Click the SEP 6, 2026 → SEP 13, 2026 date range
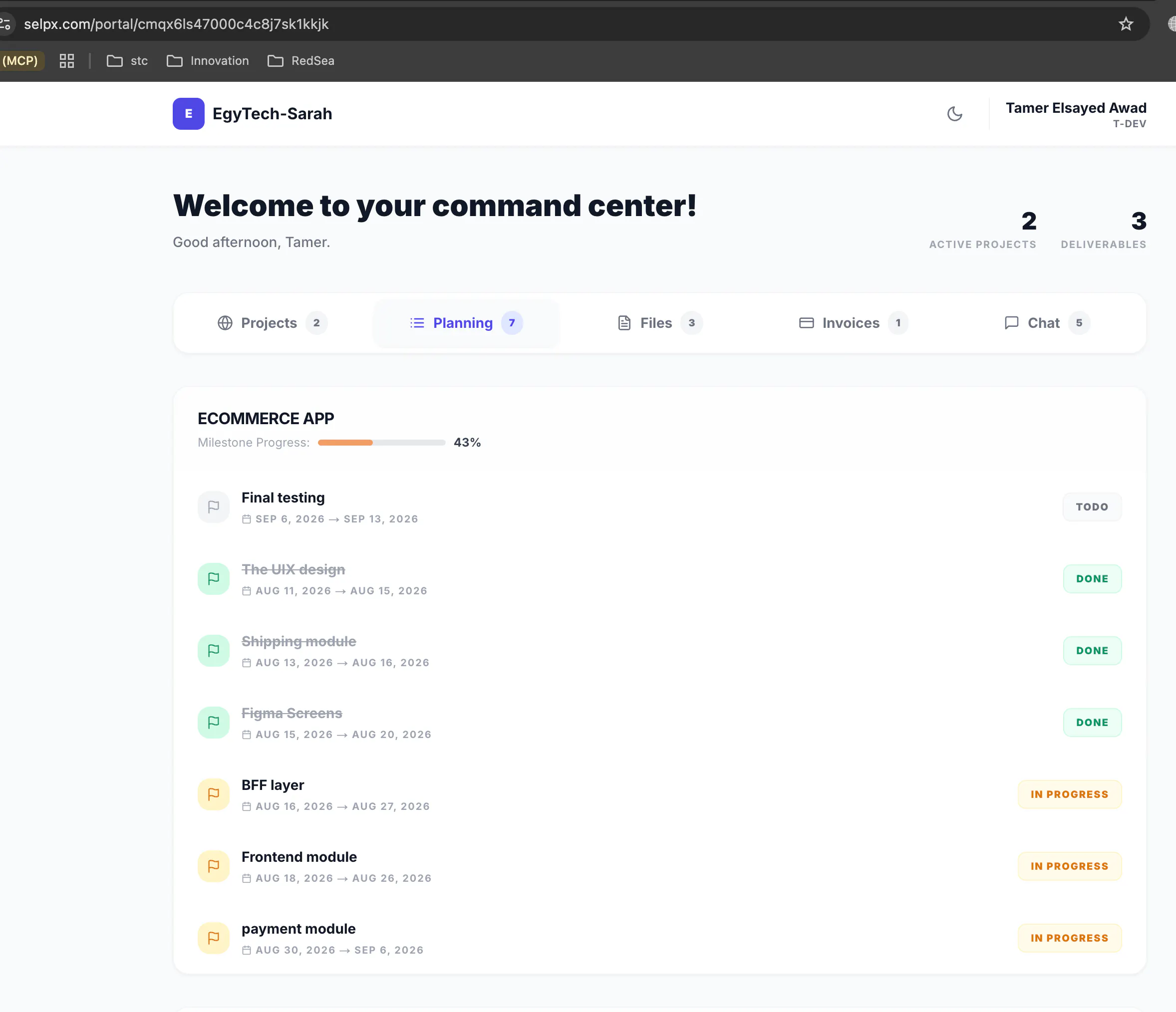 click(x=336, y=519)
